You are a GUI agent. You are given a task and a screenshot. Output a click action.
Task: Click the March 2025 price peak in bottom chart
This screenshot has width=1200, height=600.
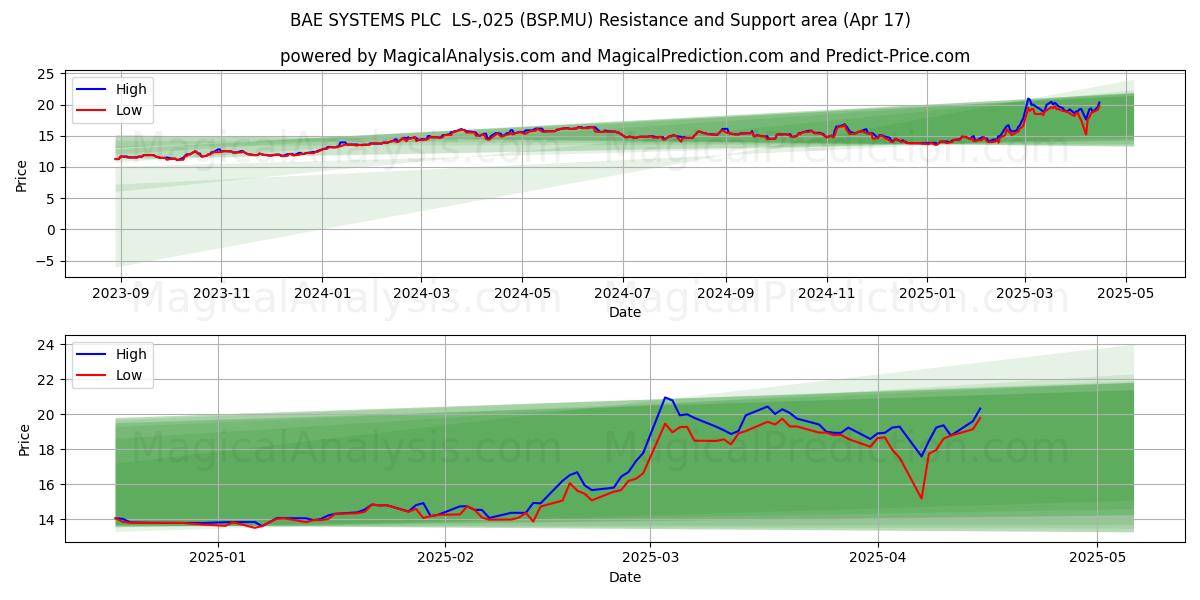click(x=665, y=397)
